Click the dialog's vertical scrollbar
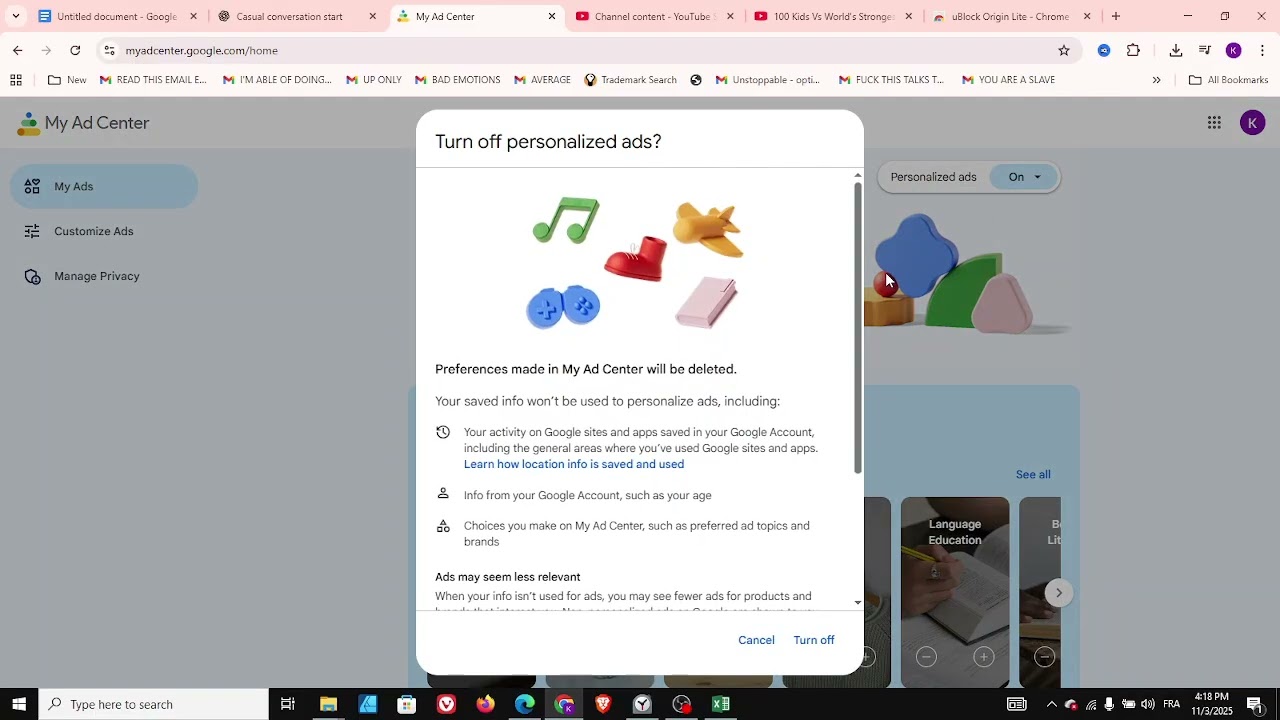1280x720 pixels. [x=857, y=328]
